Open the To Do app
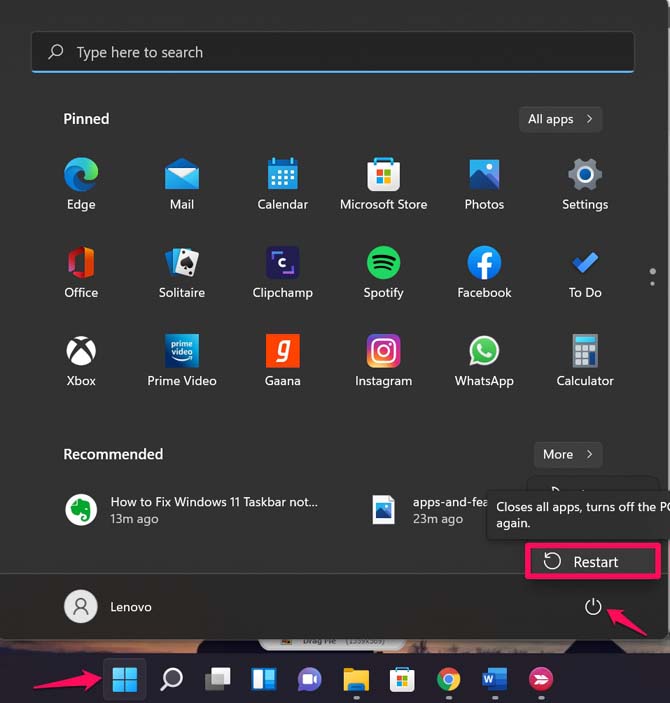 (585, 272)
